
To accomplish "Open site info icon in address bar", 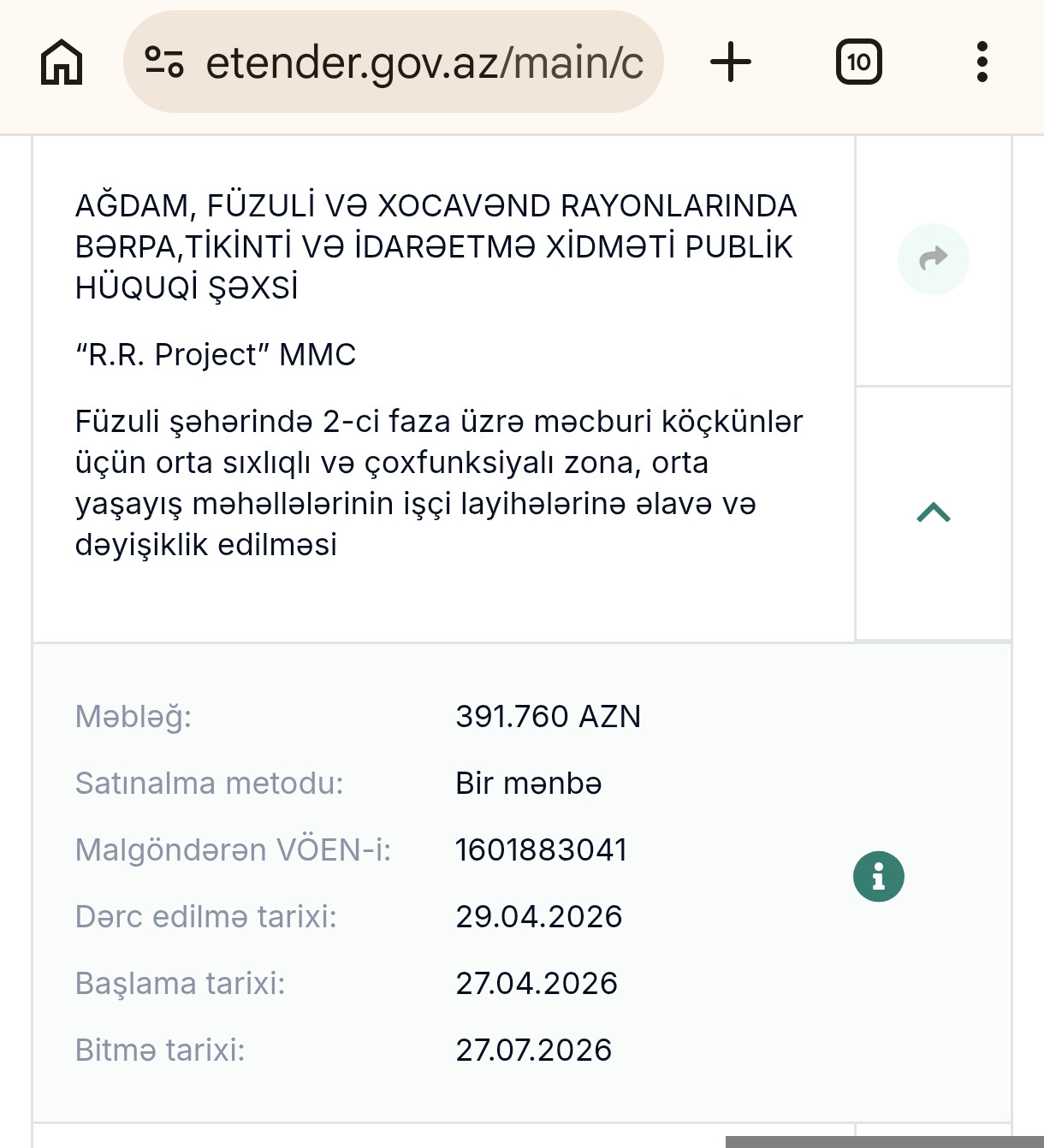I will [x=164, y=62].
